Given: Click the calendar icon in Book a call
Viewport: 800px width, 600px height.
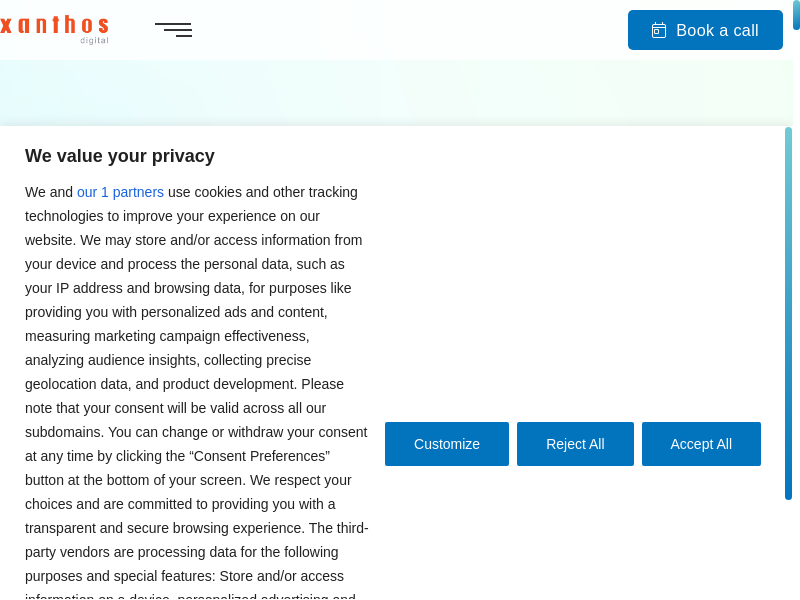Looking at the screenshot, I should coord(659,31).
